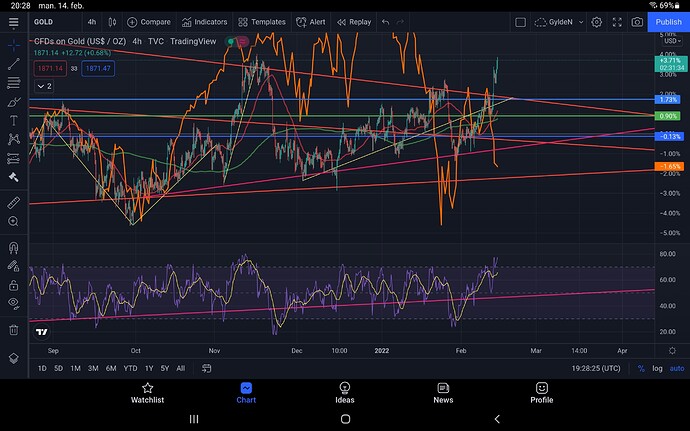Screen dimensions: 690x431
Task: Select the ruler measure tool
Action: [x=14, y=203]
